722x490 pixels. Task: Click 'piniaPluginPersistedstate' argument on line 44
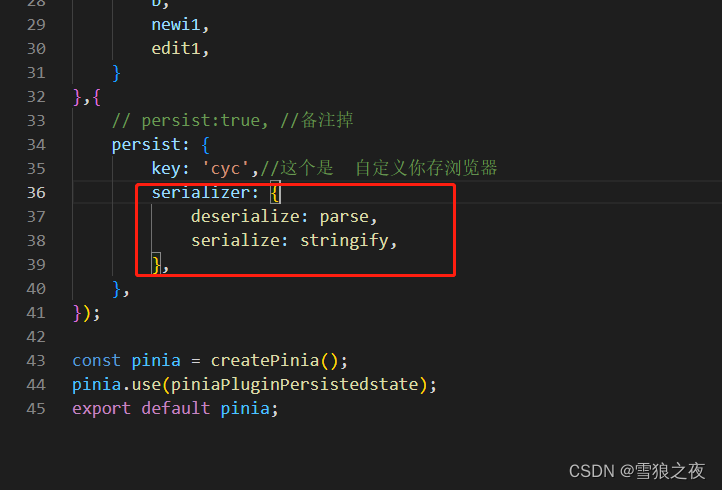(295, 385)
